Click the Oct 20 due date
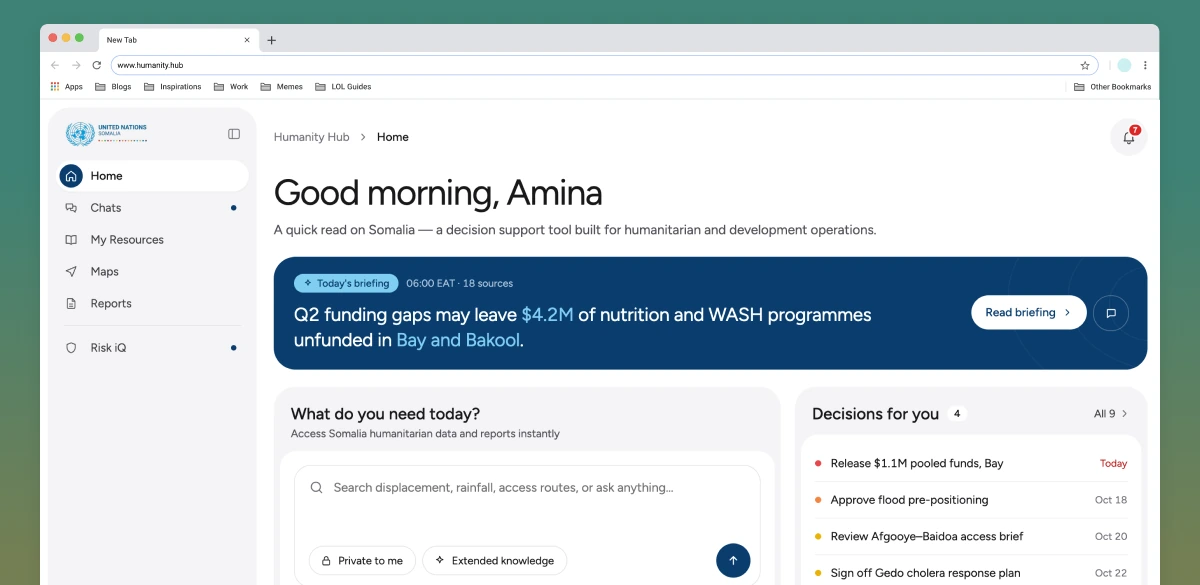This screenshot has height=585, width=1200. [1111, 537]
